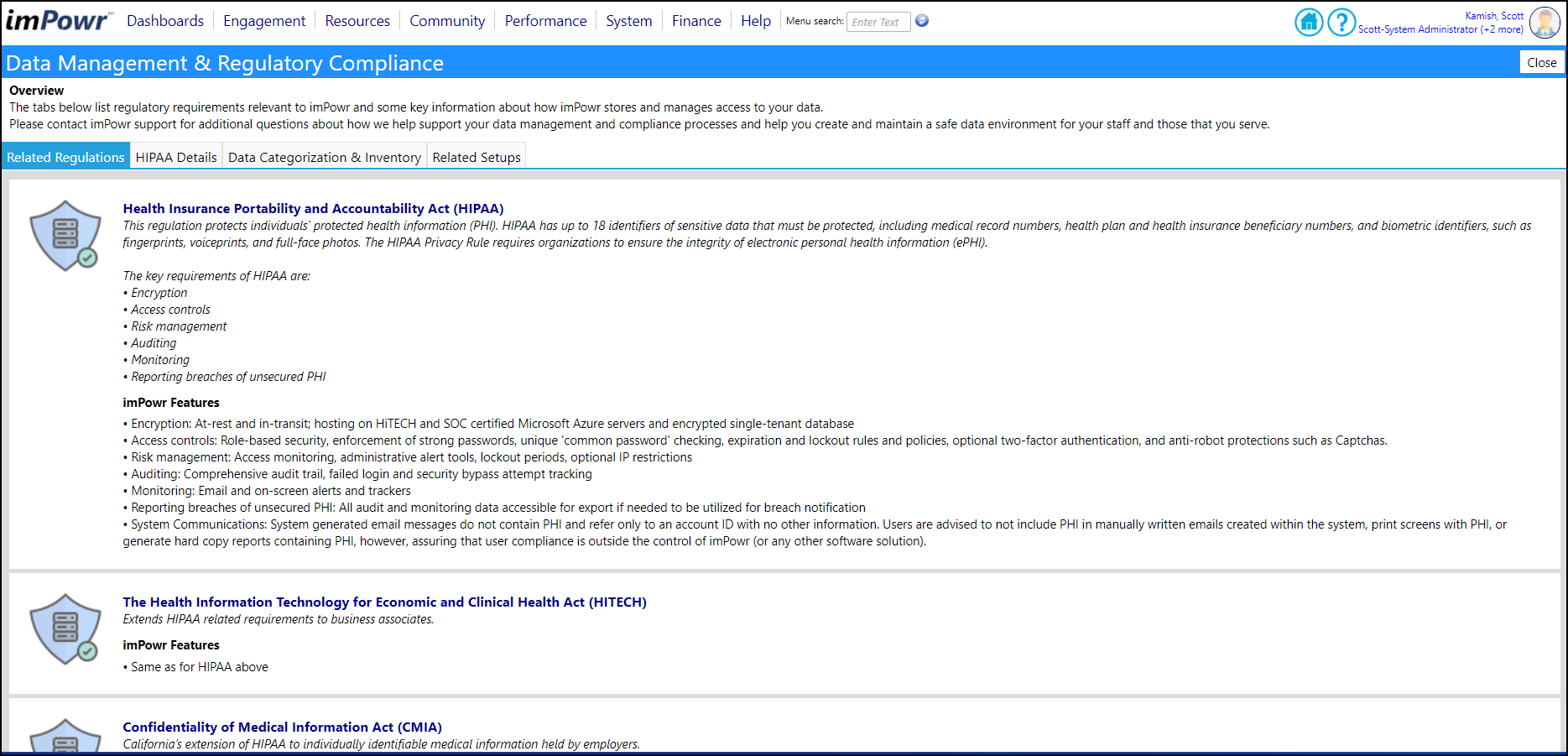1568x756 pixels.
Task: Focus the Menu search text field
Action: [x=878, y=22]
